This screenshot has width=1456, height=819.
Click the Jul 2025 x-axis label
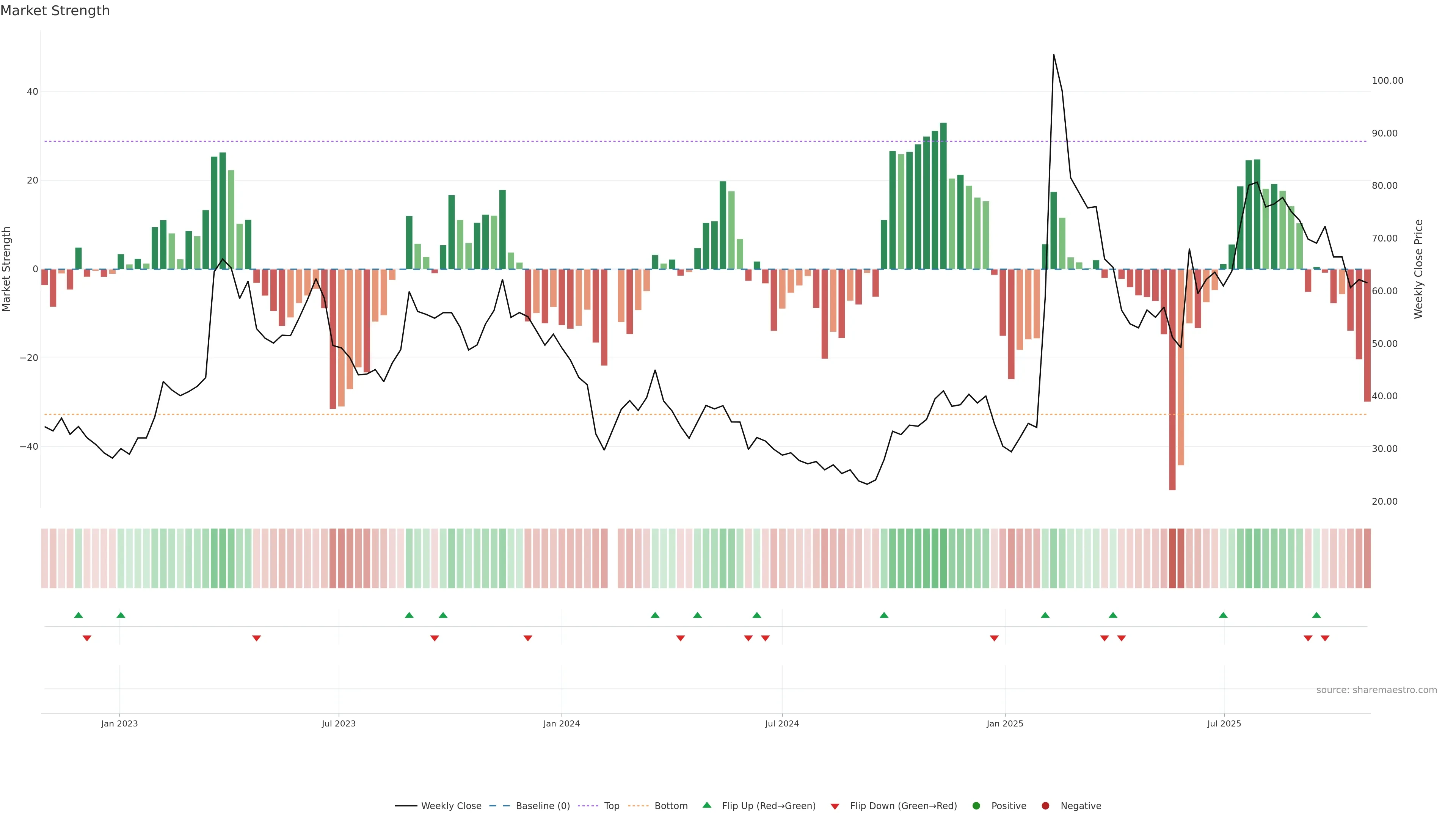(1224, 723)
